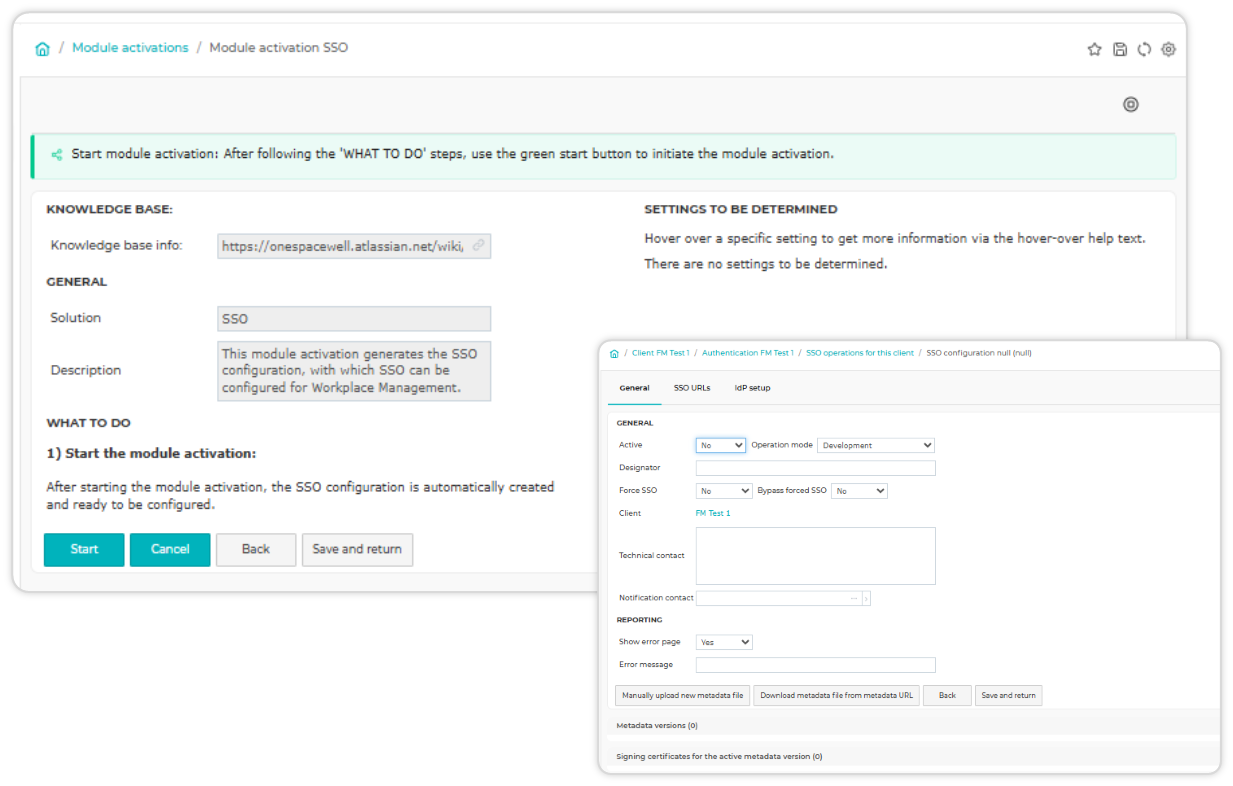This screenshot has width=1233, height=786.
Task: Go to home via Module activation breadcrumb icon
Action: click(x=42, y=48)
